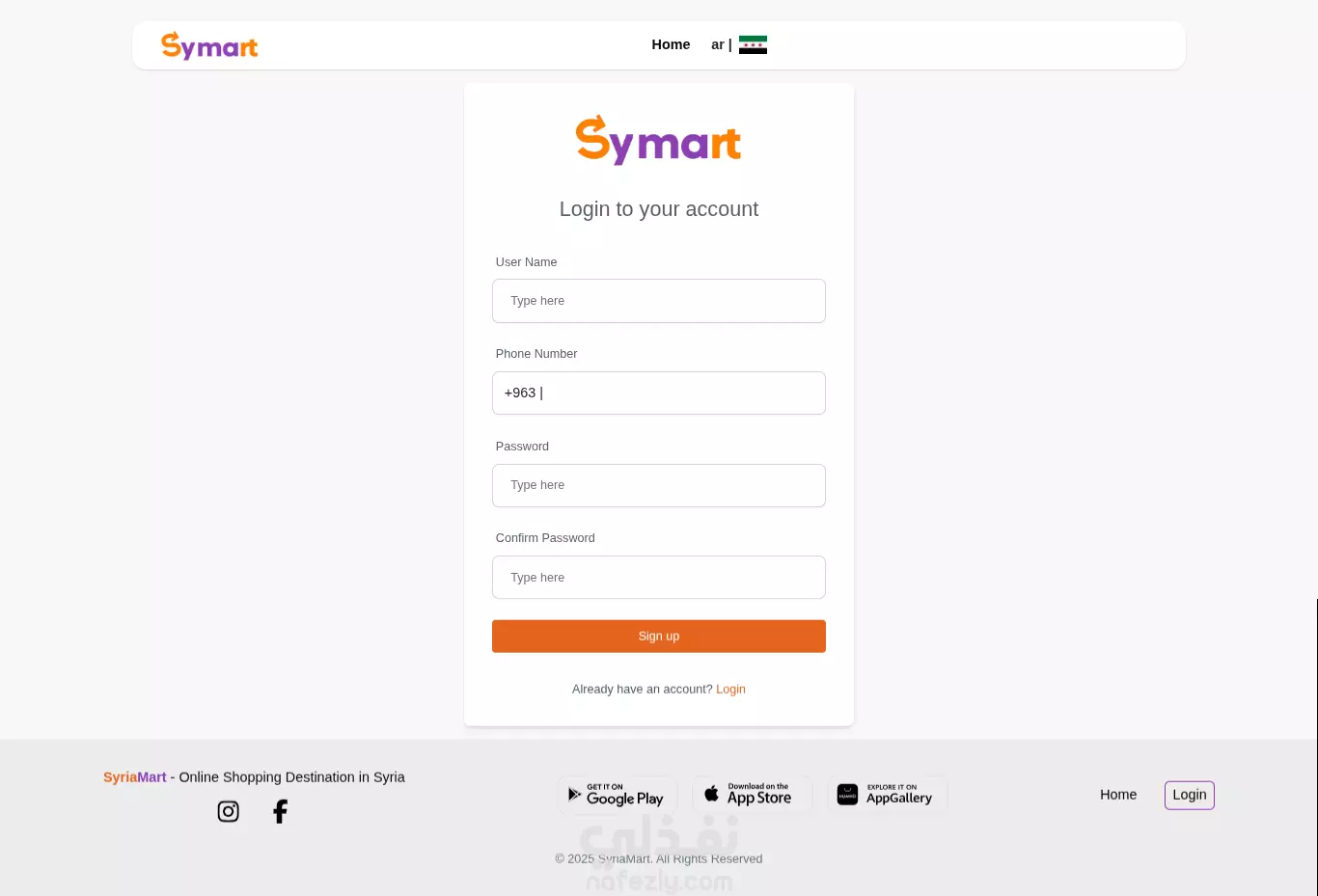Click the Huawei AppGallery badge
The height and width of the screenshot is (896, 1318).
pyautogui.click(x=888, y=795)
